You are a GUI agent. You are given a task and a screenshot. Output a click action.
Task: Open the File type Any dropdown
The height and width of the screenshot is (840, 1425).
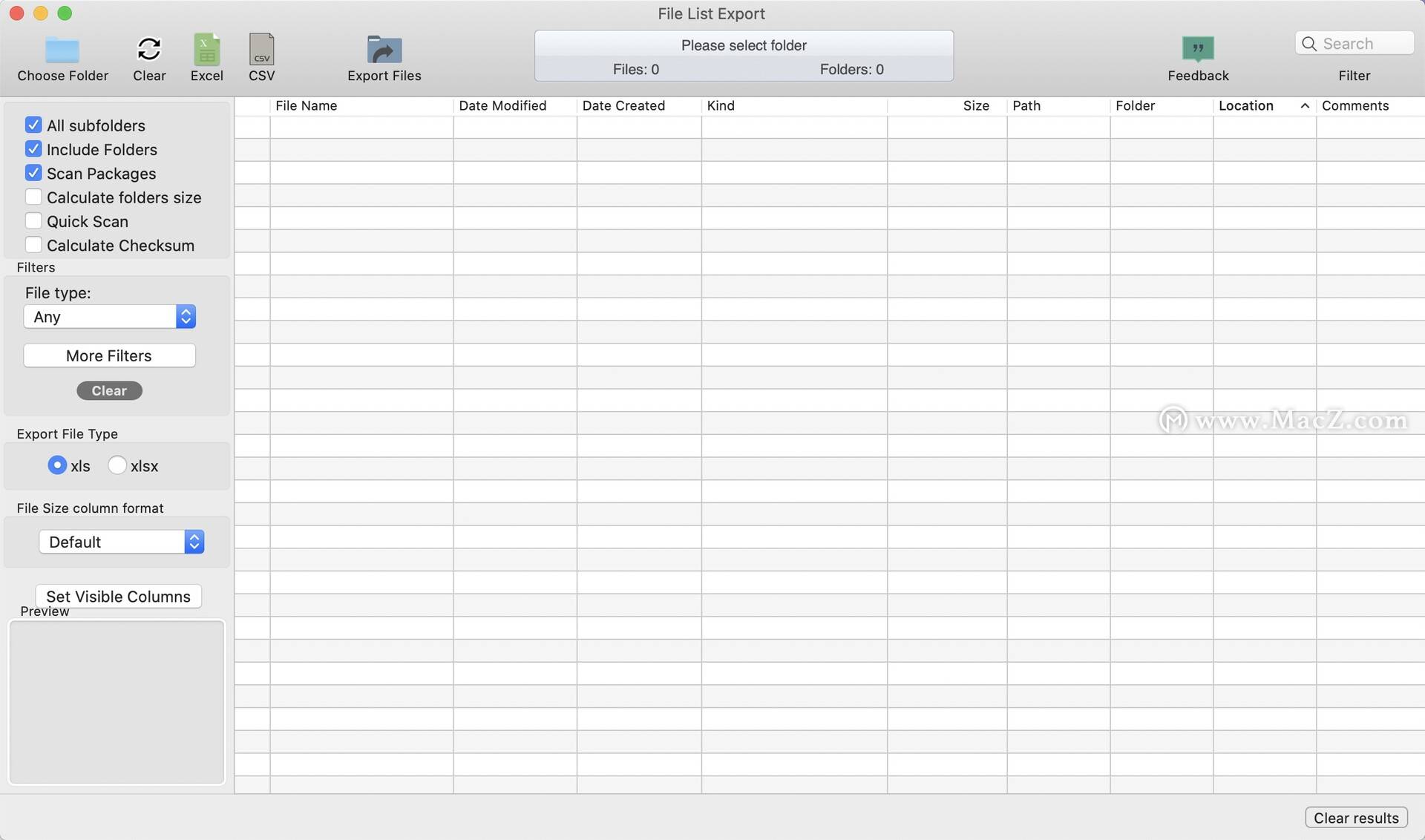110,317
